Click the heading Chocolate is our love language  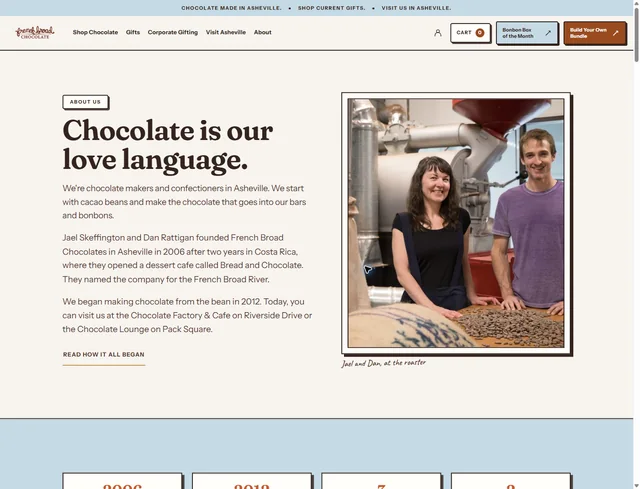click(x=168, y=145)
